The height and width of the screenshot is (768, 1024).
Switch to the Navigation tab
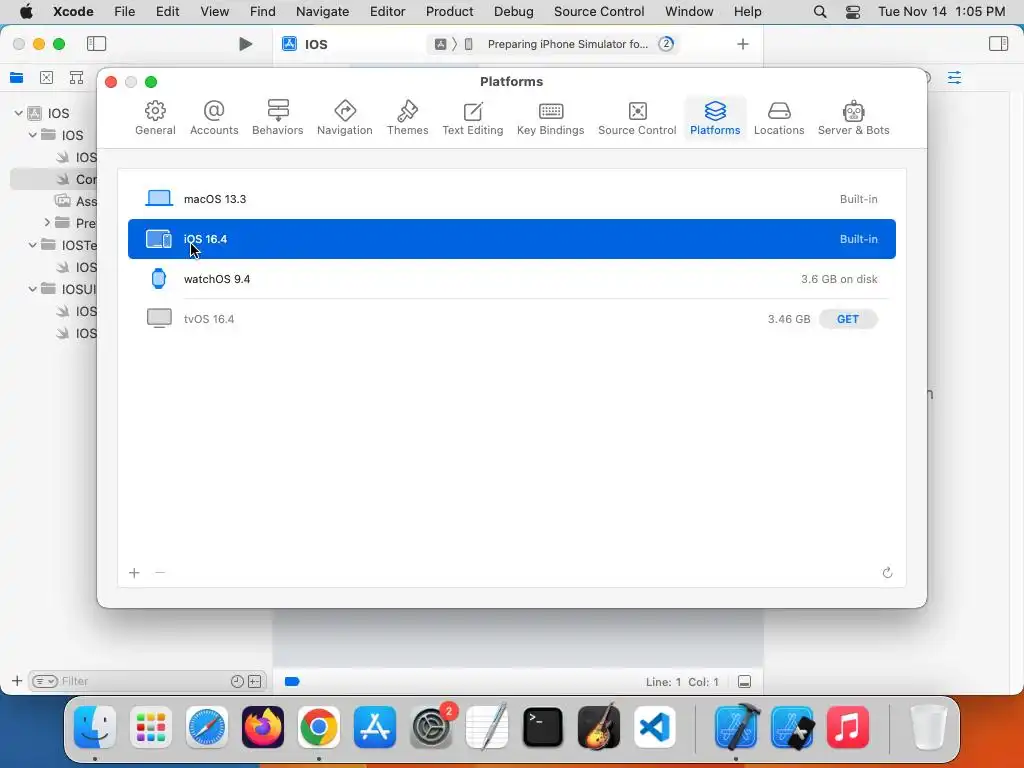[x=344, y=118]
